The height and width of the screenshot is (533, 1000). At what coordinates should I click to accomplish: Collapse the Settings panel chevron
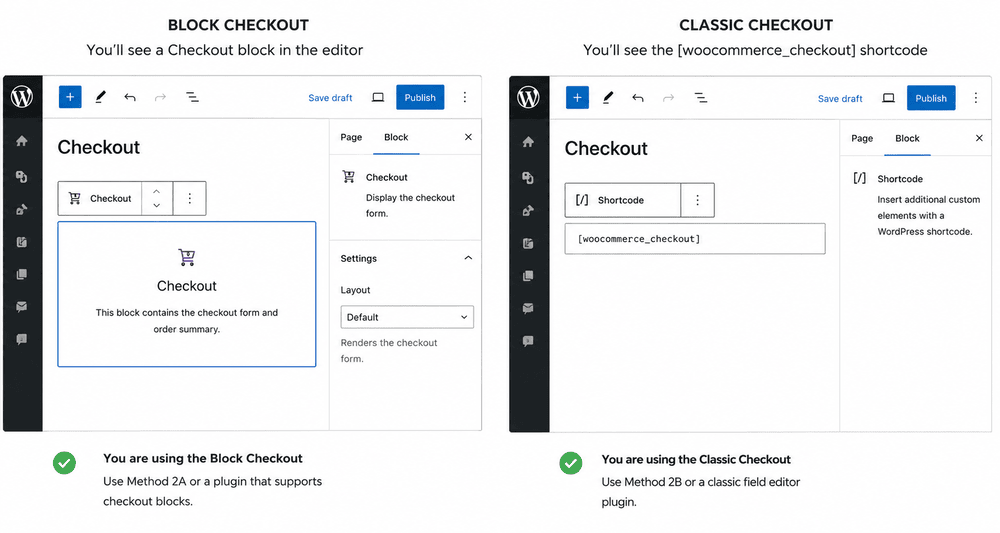click(468, 258)
